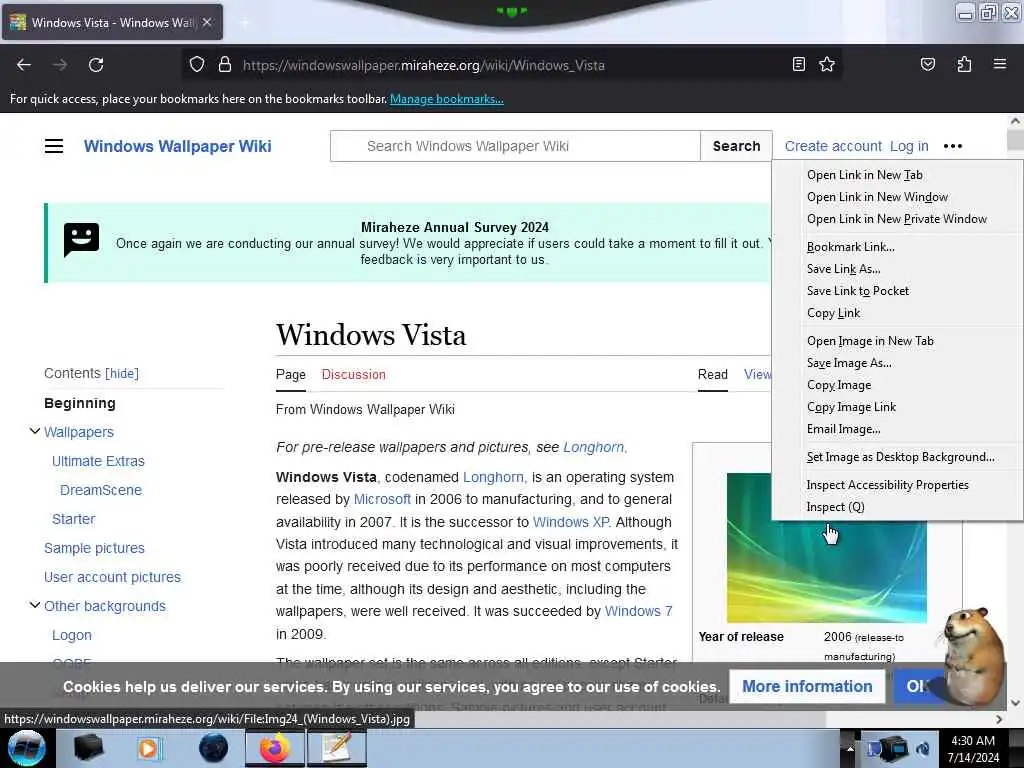The height and width of the screenshot is (768, 1024).
Task: Open the Save to Pocket toolbar icon
Action: click(927, 64)
